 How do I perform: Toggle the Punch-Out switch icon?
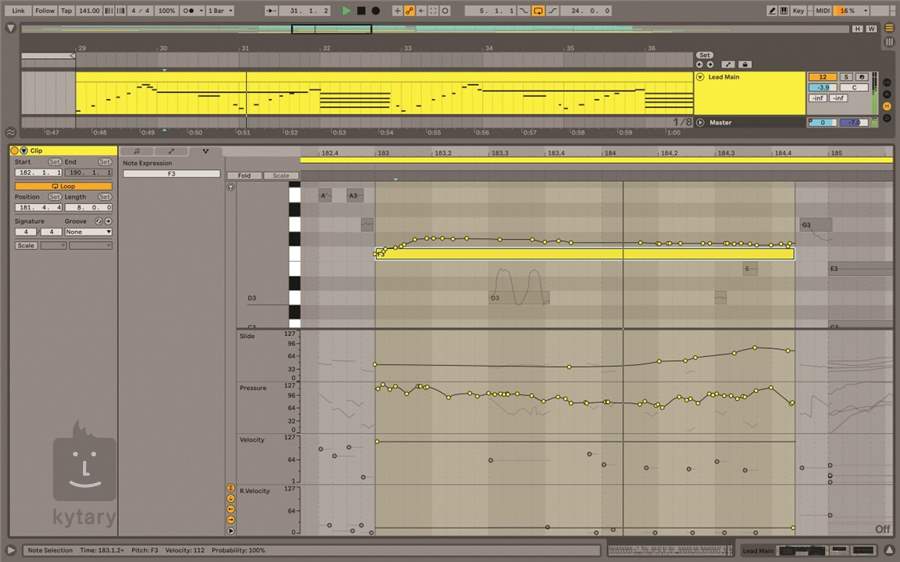tap(552, 10)
